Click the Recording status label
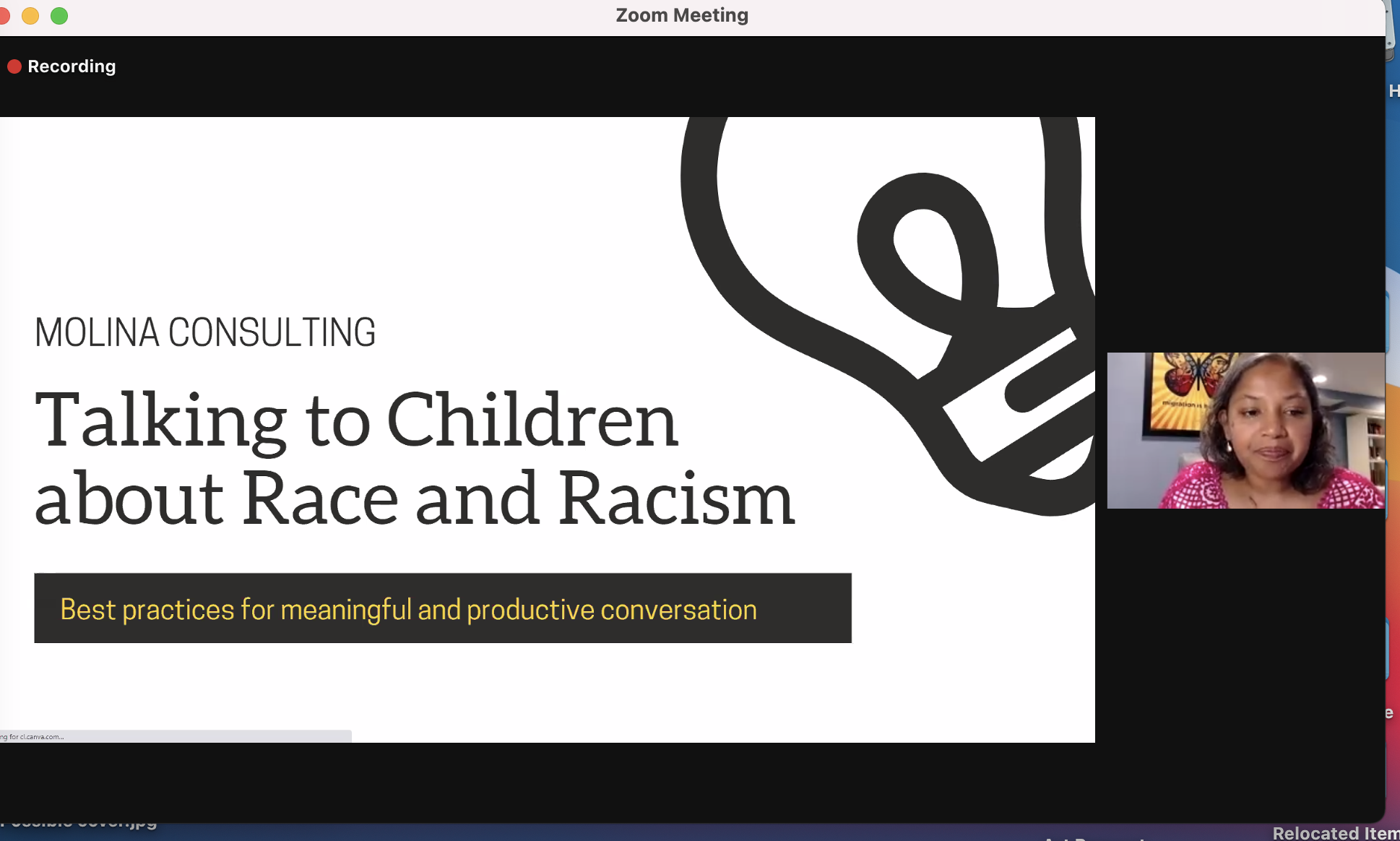 click(x=72, y=66)
